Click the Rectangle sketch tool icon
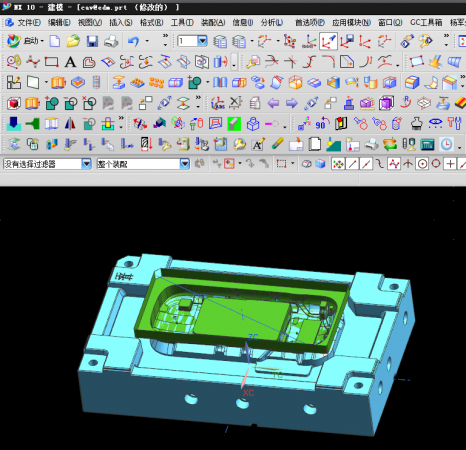Screen dimensions: 466x450 [51, 62]
